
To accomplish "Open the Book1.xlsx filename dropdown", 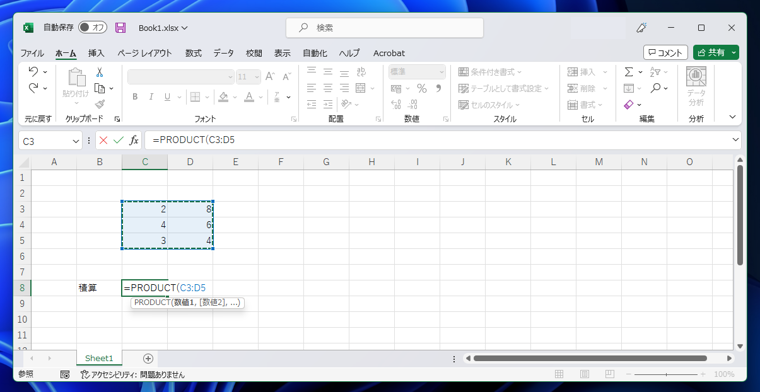I will (163, 28).
